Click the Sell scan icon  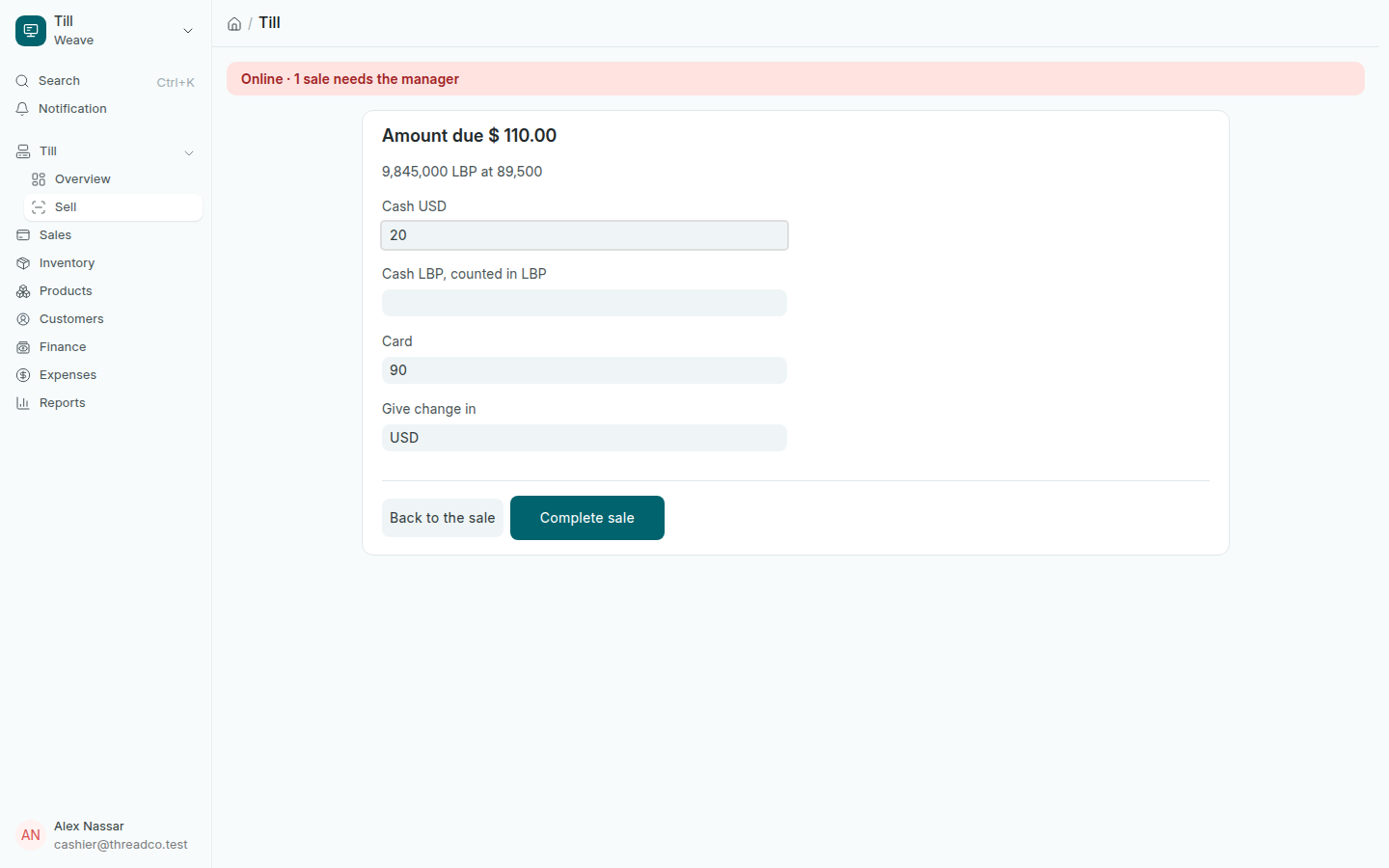(39, 207)
